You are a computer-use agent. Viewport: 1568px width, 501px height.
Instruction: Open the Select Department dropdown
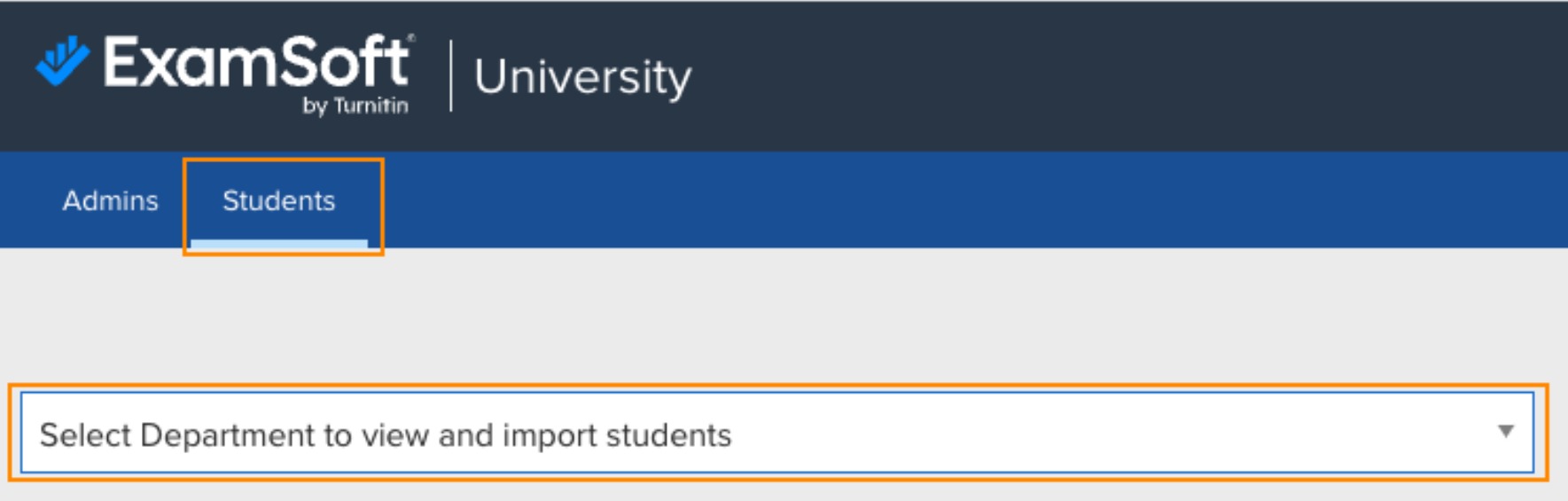[776, 433]
